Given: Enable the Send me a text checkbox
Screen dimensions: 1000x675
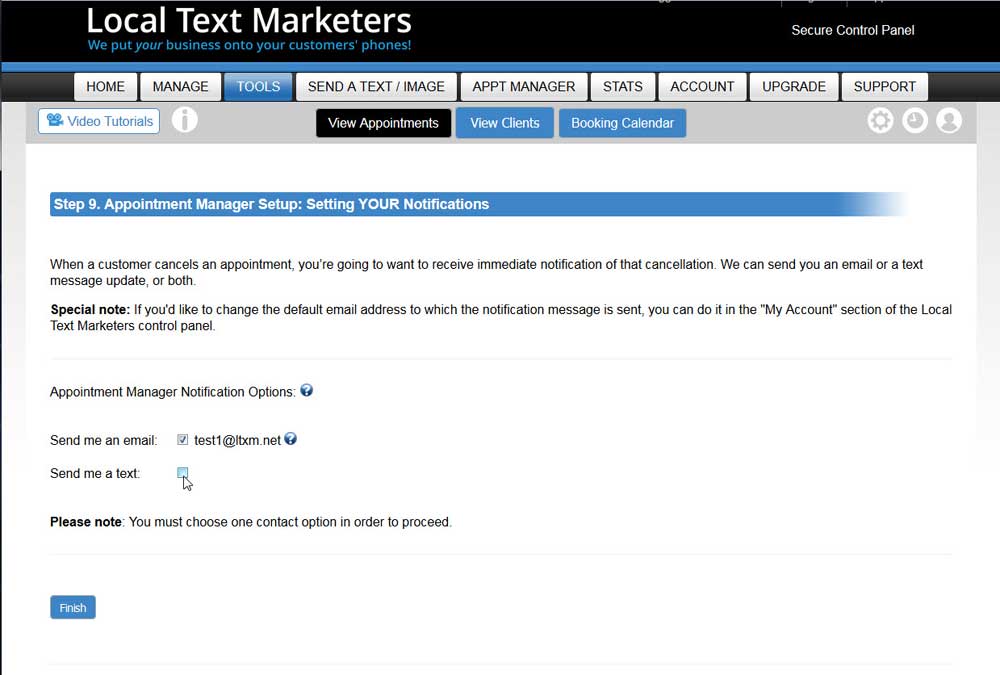Looking at the screenshot, I should 183,471.
